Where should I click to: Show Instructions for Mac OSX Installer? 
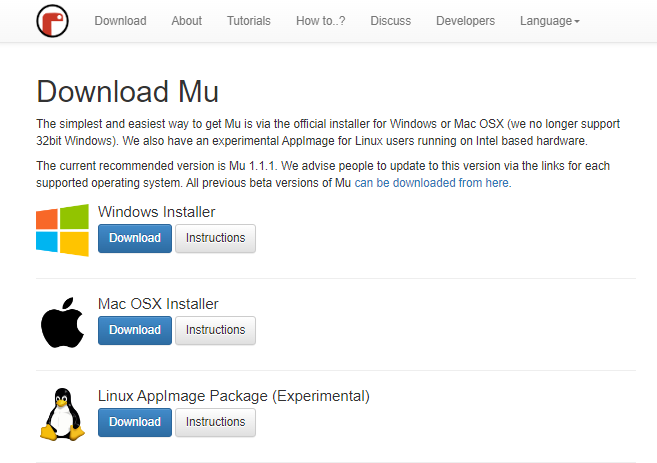tap(215, 330)
